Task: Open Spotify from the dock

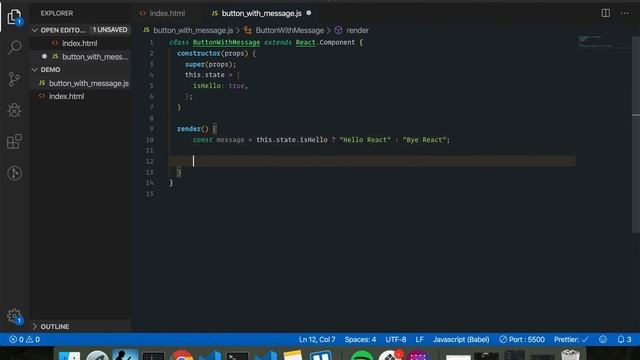Action: tap(362, 355)
